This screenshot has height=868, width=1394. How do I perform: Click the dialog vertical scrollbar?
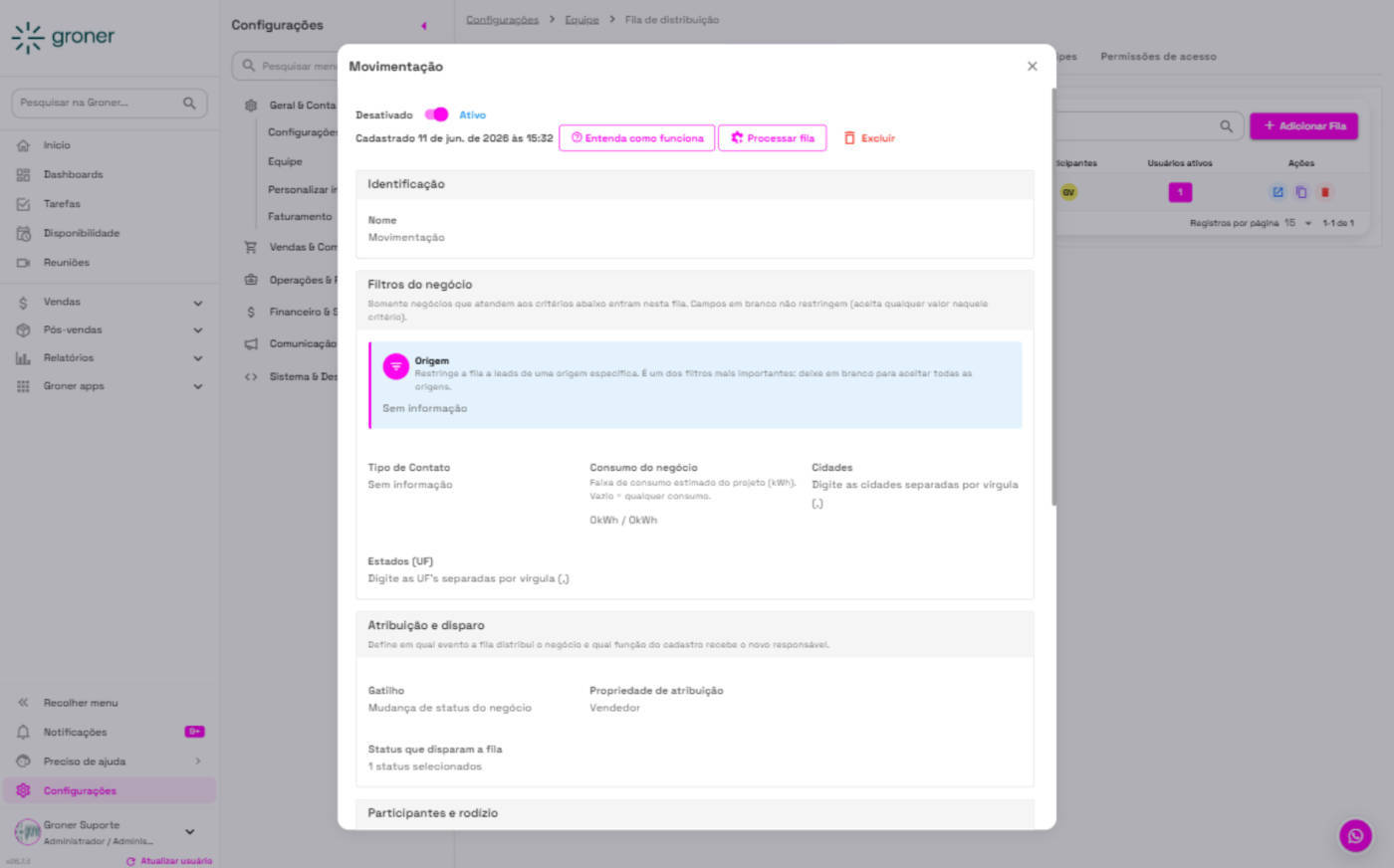point(1053,297)
